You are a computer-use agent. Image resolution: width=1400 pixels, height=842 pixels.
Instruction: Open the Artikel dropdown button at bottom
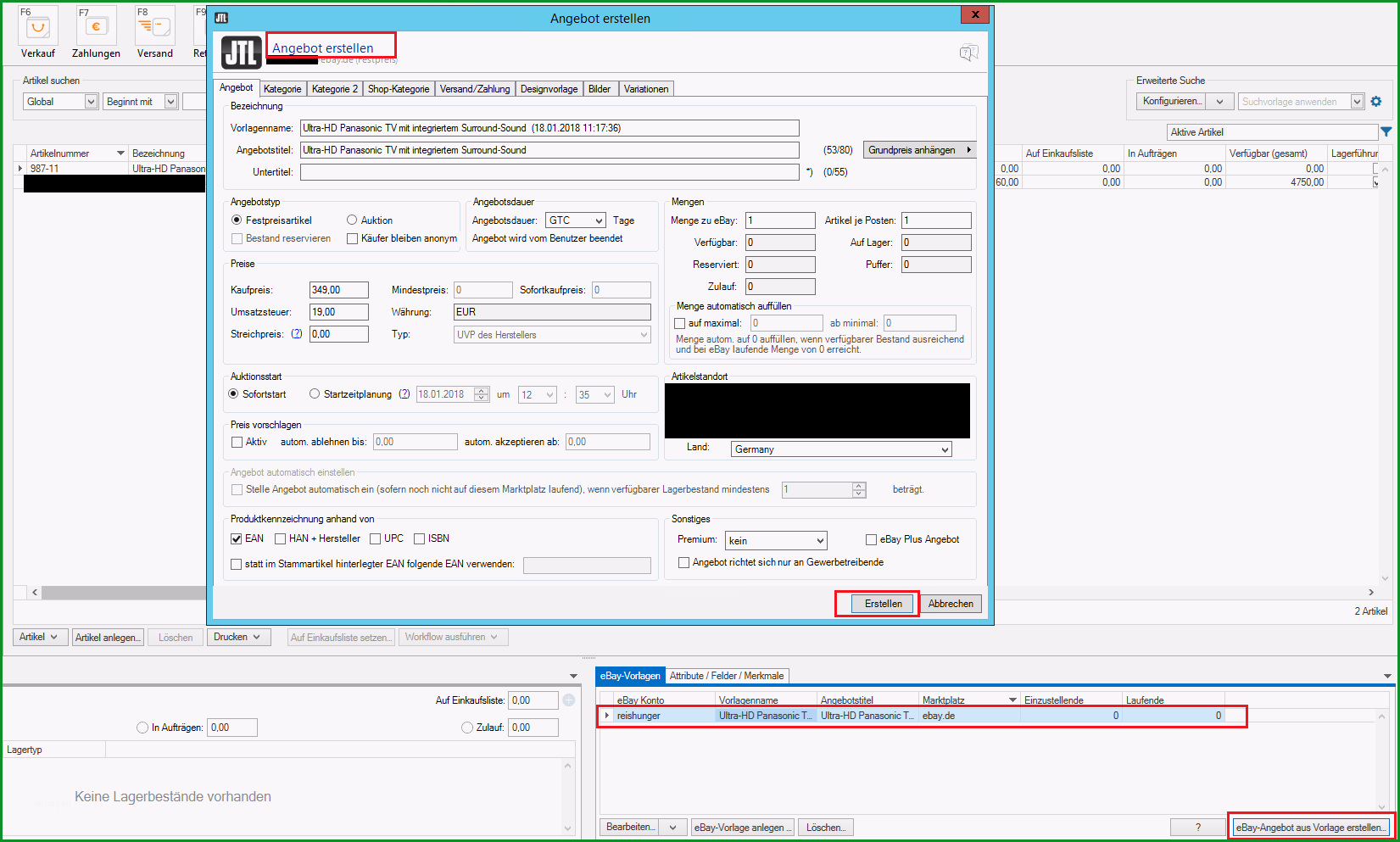pyautogui.click(x=40, y=637)
